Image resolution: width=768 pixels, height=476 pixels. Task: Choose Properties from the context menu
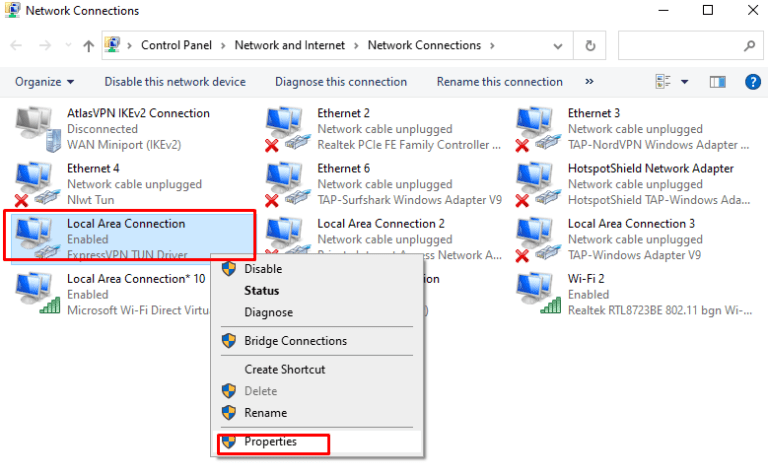tap(270, 441)
